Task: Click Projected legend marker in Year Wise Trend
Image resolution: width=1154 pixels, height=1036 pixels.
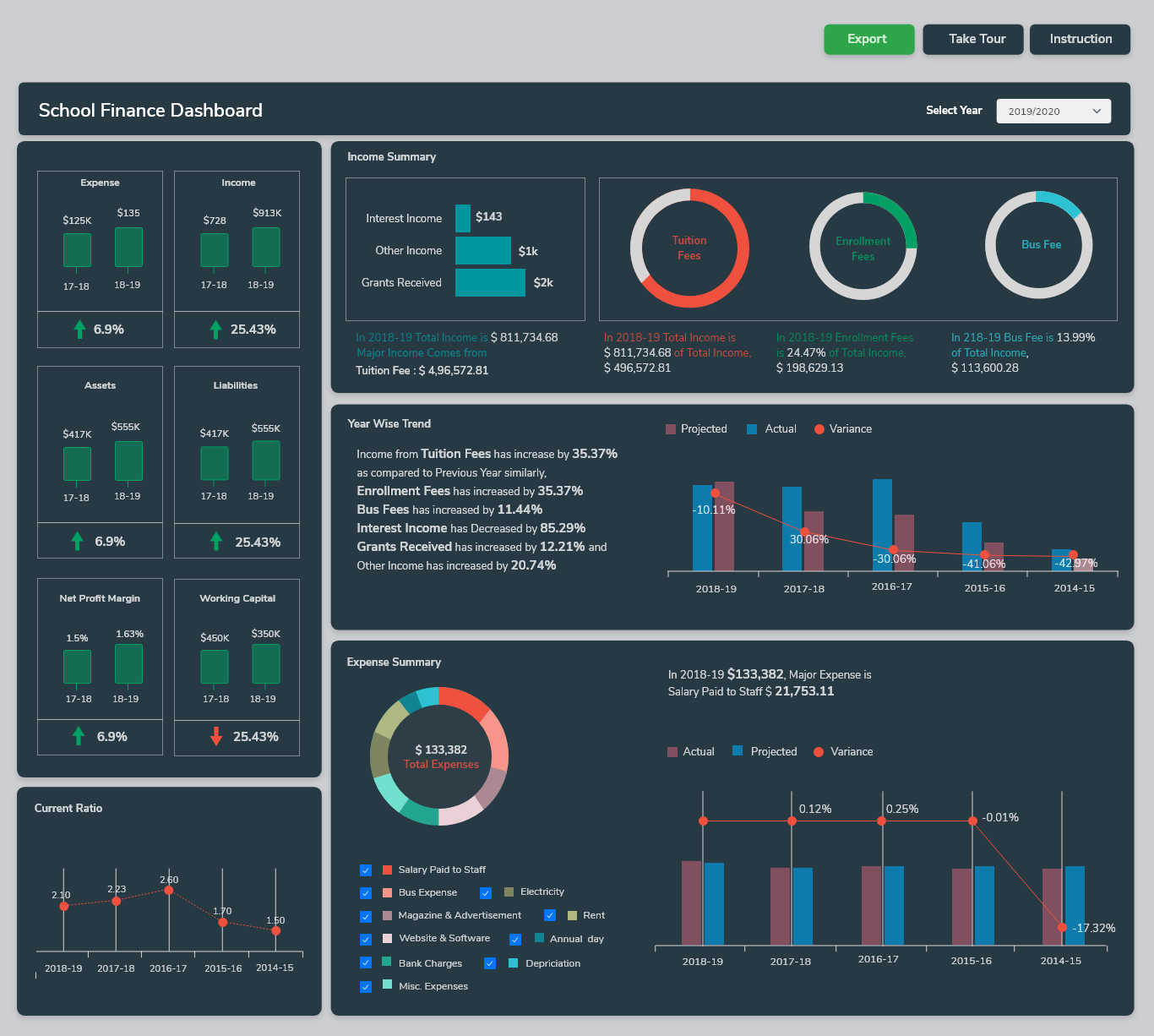Action: [x=671, y=429]
